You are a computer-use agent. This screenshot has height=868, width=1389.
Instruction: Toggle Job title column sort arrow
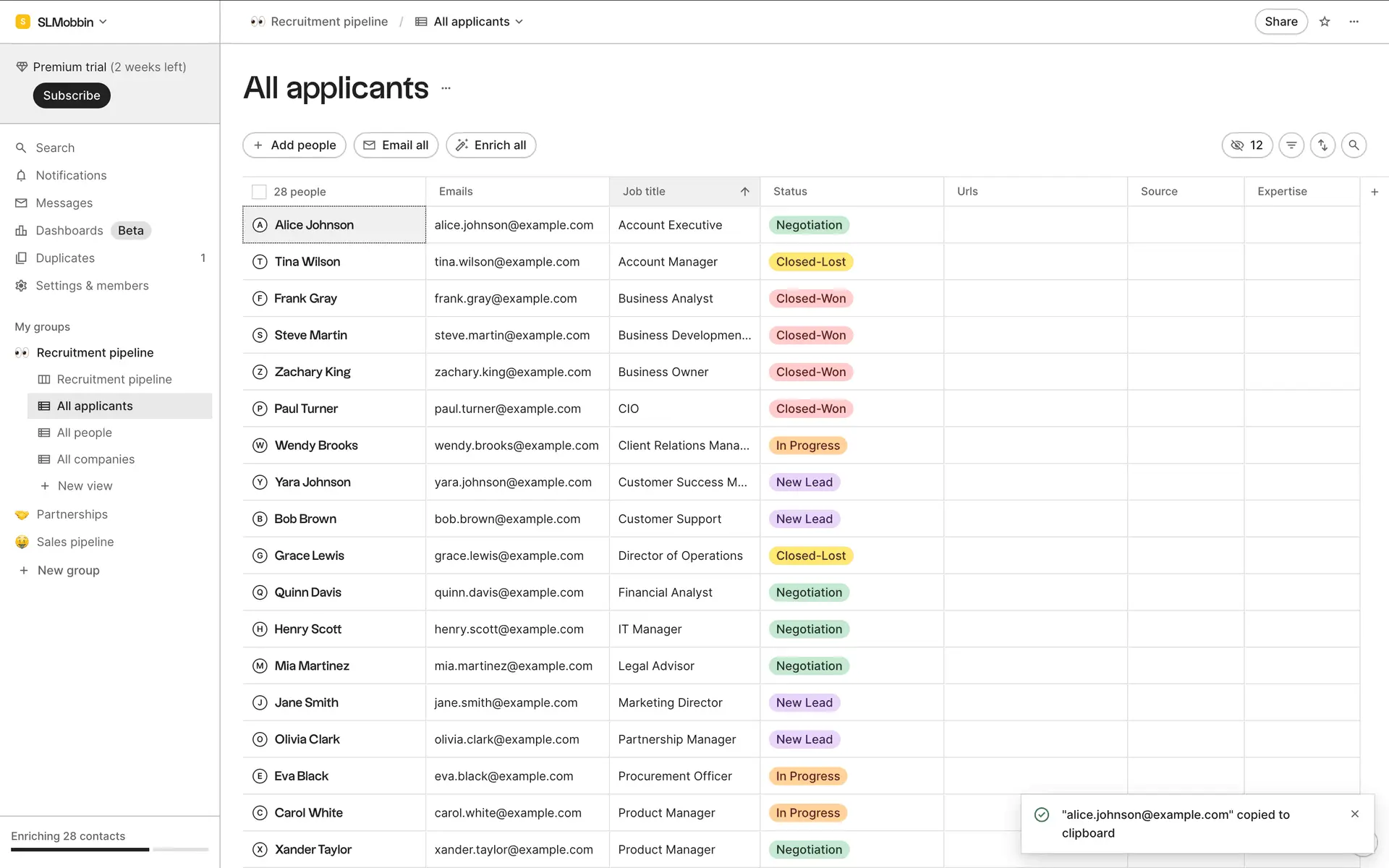(x=744, y=192)
